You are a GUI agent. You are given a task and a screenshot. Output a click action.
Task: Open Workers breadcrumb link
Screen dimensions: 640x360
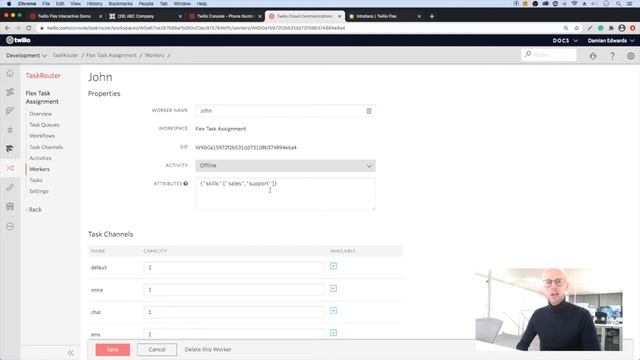click(154, 55)
